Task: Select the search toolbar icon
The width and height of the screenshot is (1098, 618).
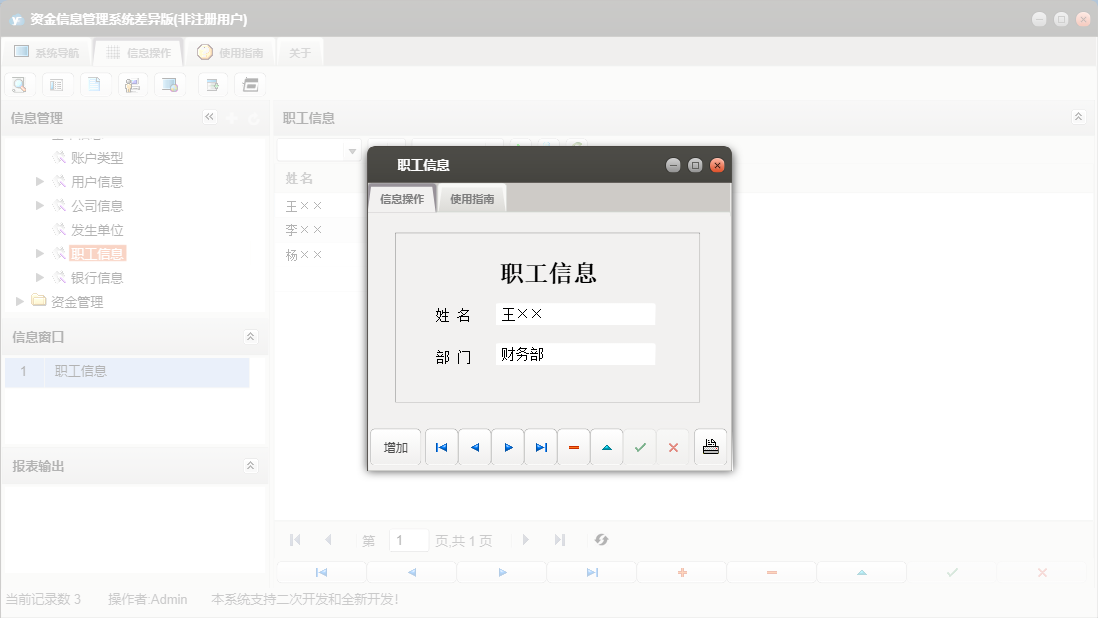Action: tap(19, 84)
